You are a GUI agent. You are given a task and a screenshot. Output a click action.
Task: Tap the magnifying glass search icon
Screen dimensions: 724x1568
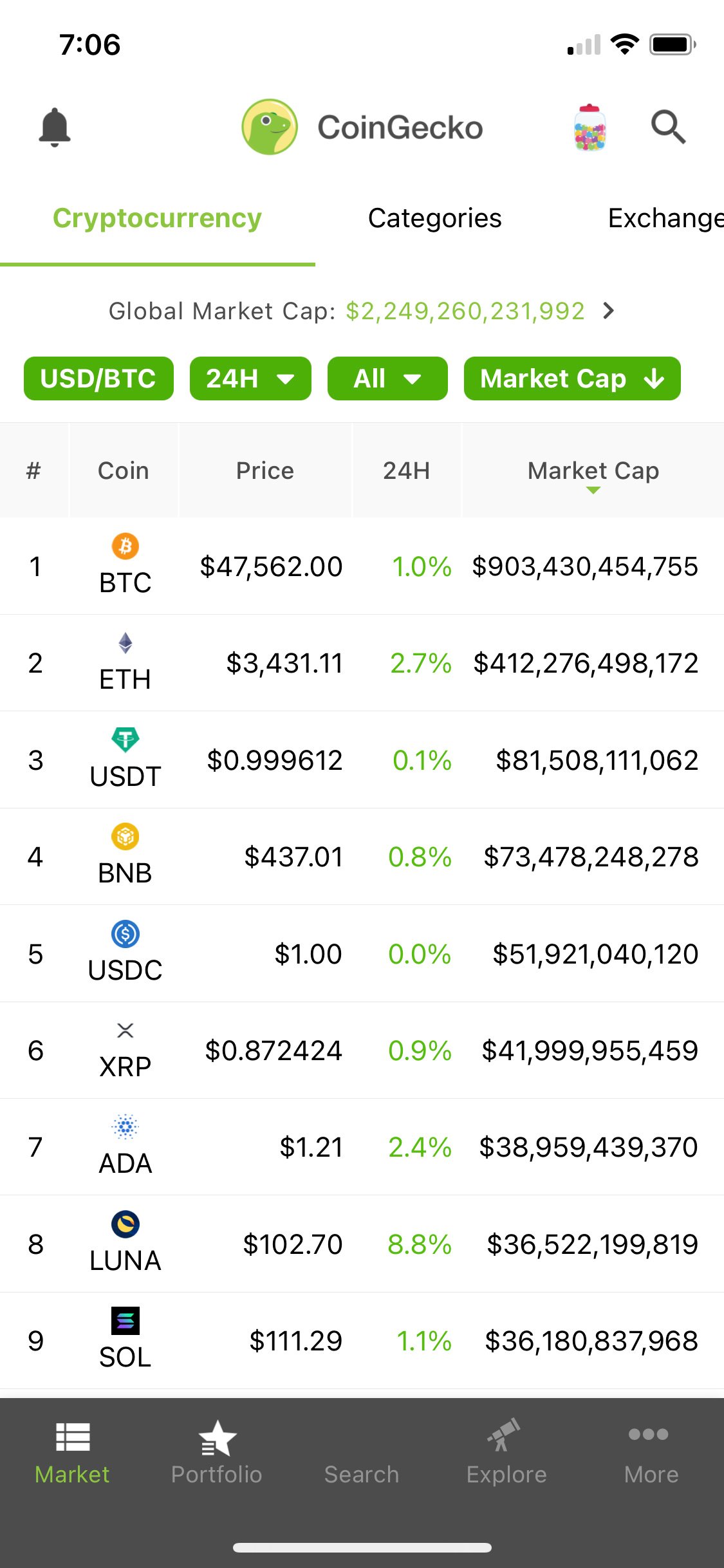pyautogui.click(x=668, y=127)
